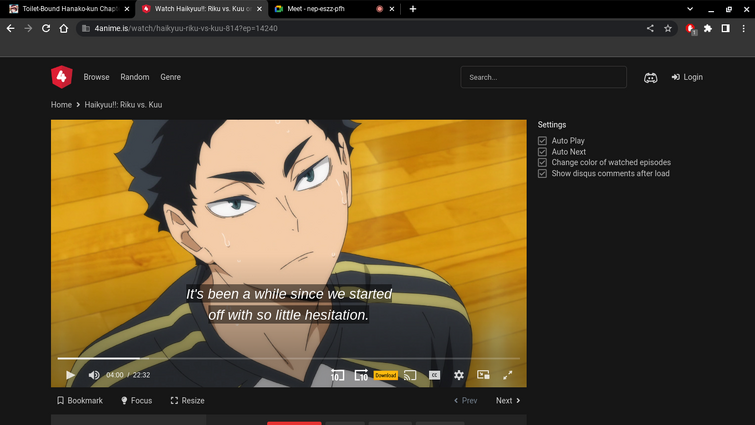Click the yellow Download button
Screen dimensions: 755x425
(x=386, y=375)
